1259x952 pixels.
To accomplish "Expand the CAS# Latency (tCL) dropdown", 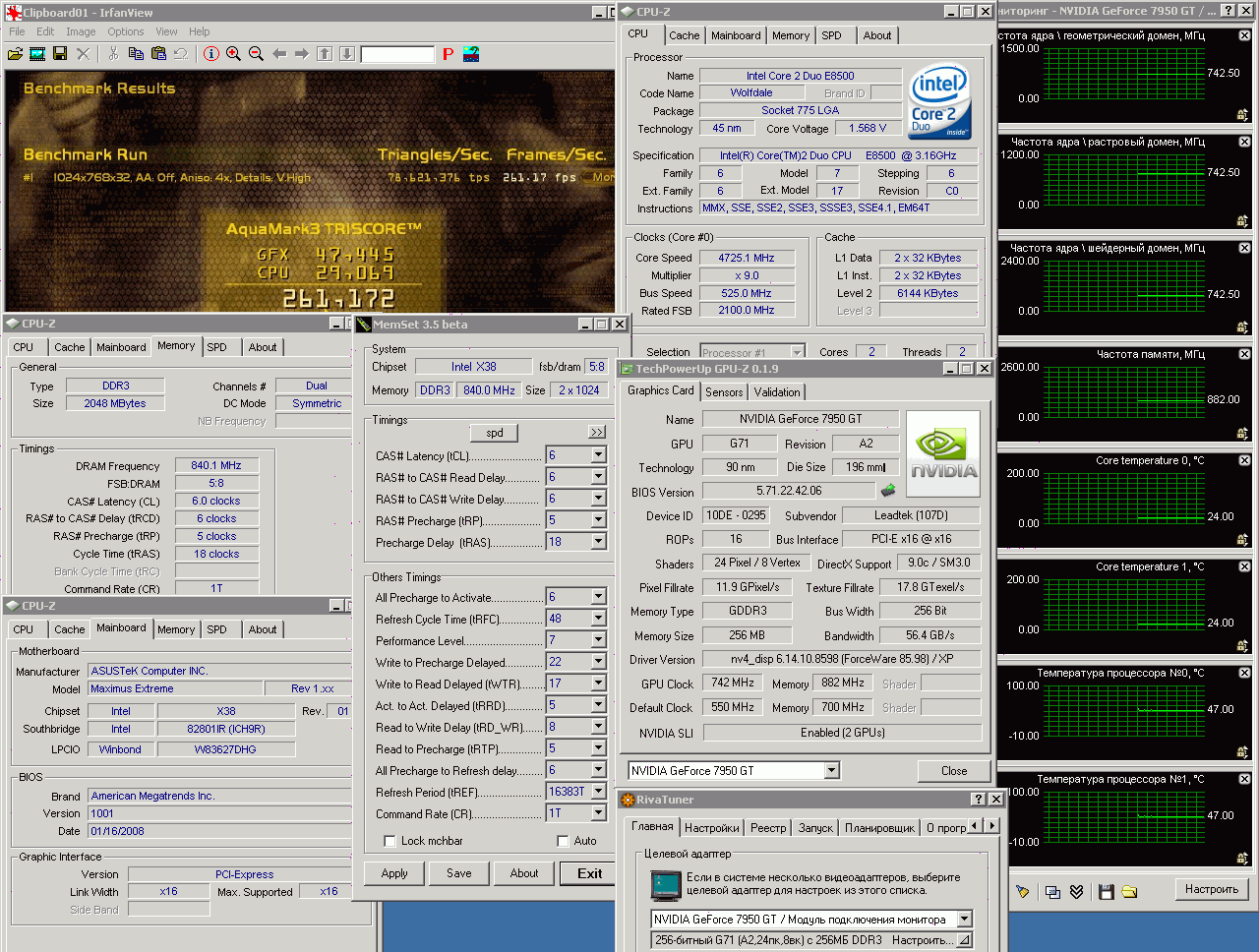I will [x=598, y=455].
